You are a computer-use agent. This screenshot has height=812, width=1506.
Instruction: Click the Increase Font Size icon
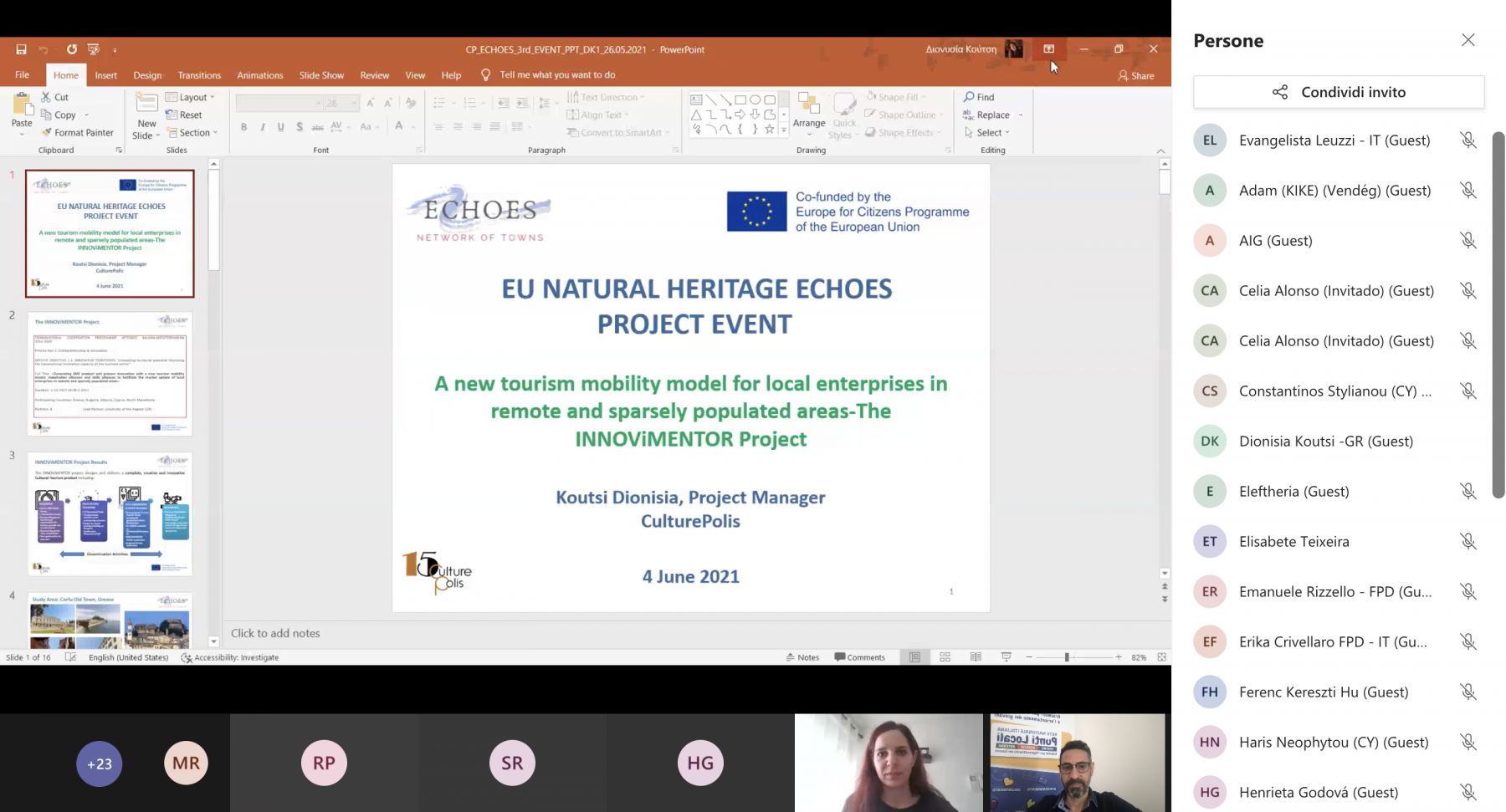pos(370,103)
